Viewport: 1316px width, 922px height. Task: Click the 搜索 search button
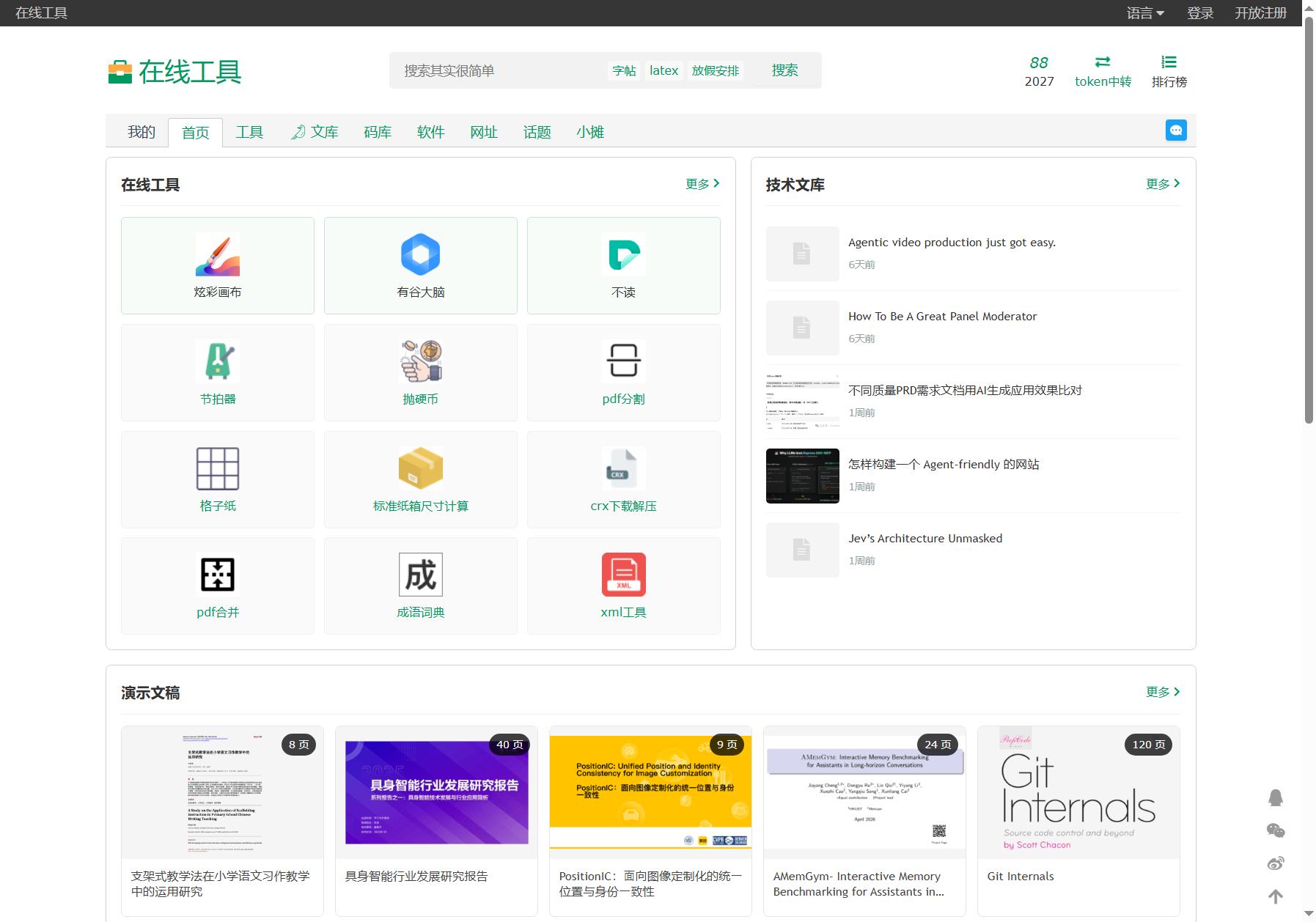(x=785, y=70)
